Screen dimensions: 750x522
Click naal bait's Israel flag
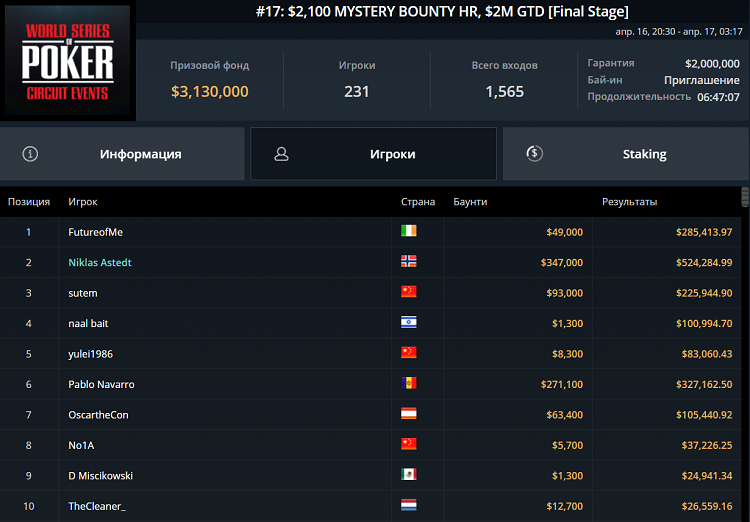(408, 323)
